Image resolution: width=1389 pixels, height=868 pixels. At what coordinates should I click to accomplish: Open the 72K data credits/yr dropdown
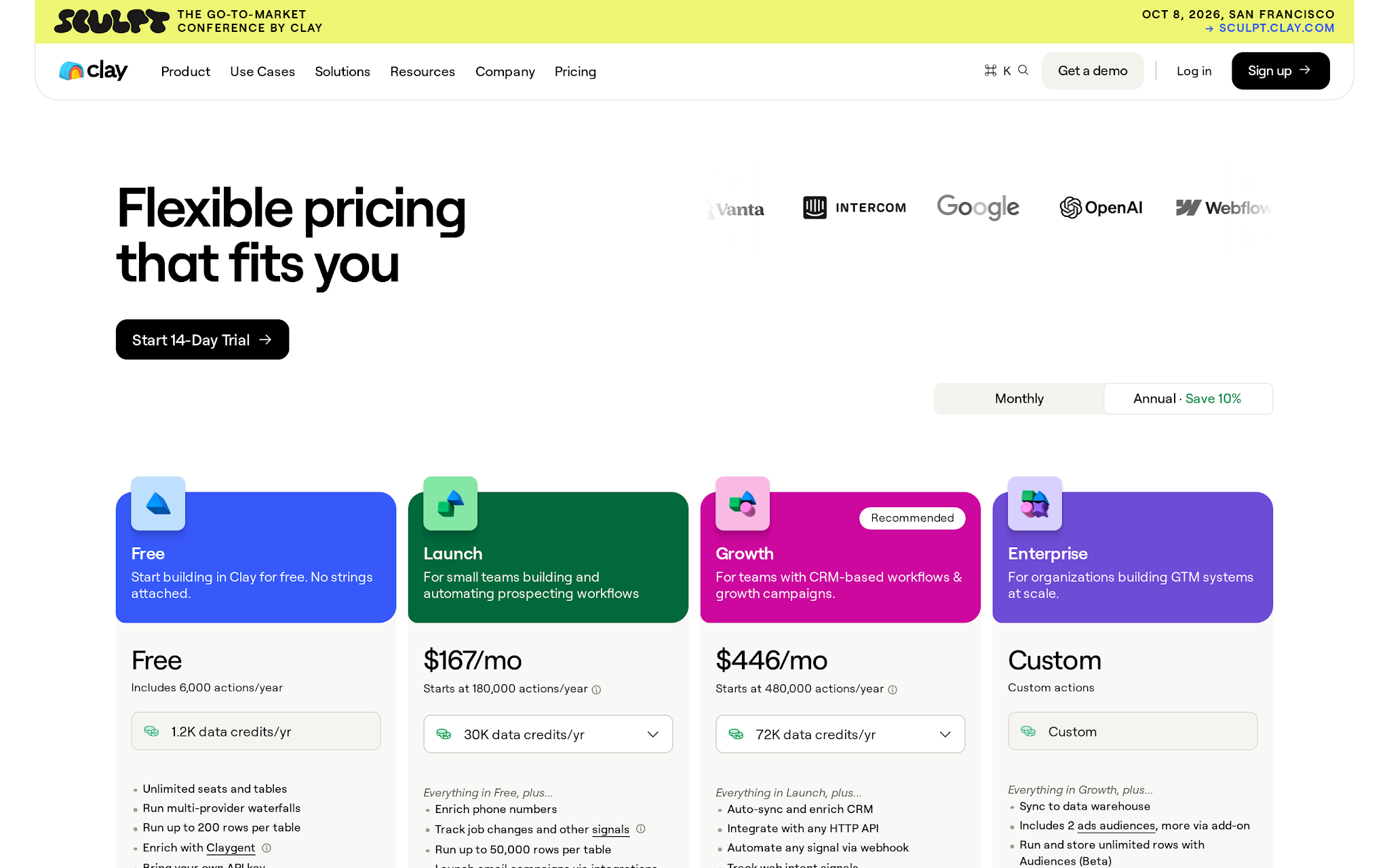pos(840,734)
